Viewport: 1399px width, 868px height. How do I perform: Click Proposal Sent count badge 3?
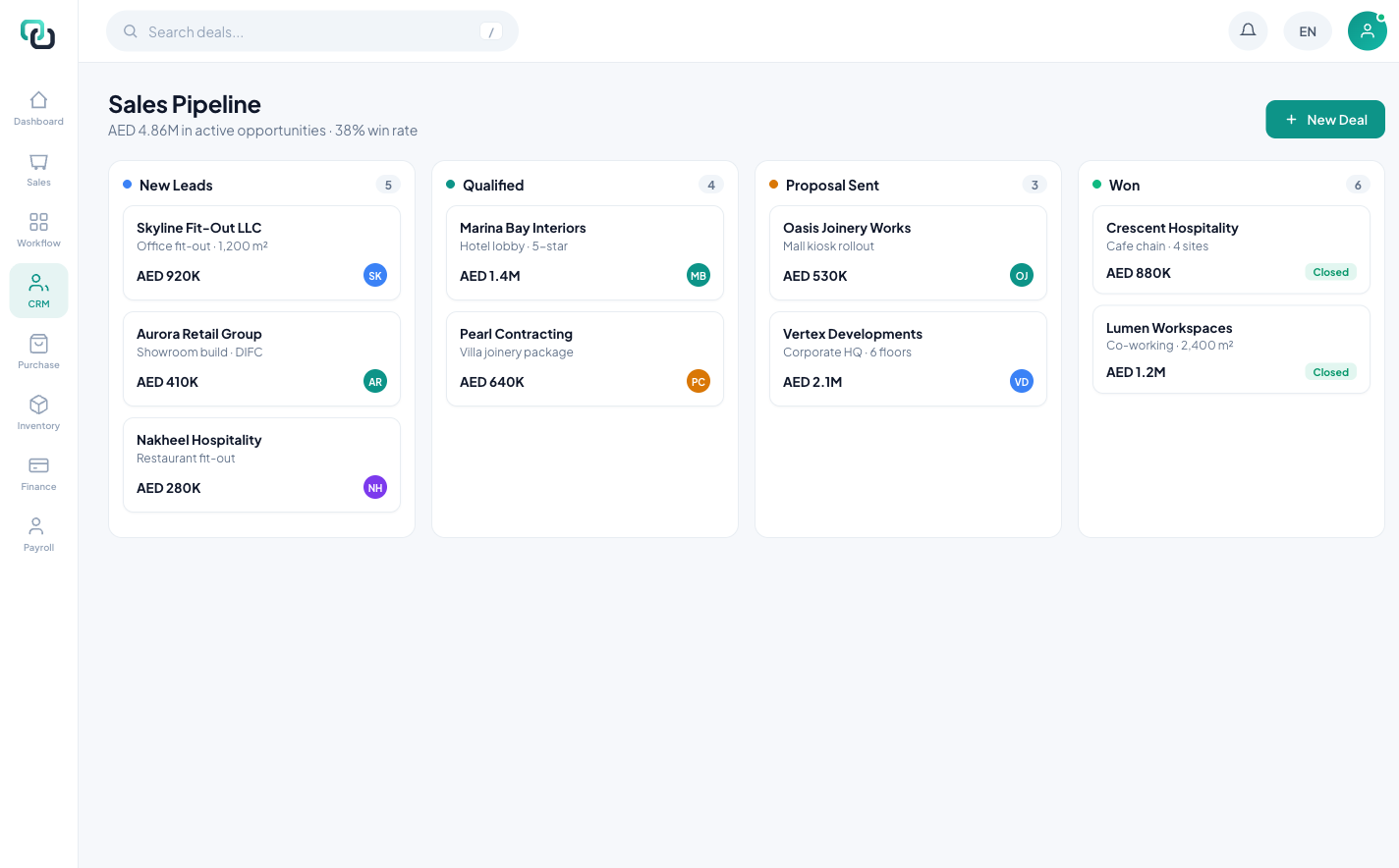pyautogui.click(x=1035, y=185)
